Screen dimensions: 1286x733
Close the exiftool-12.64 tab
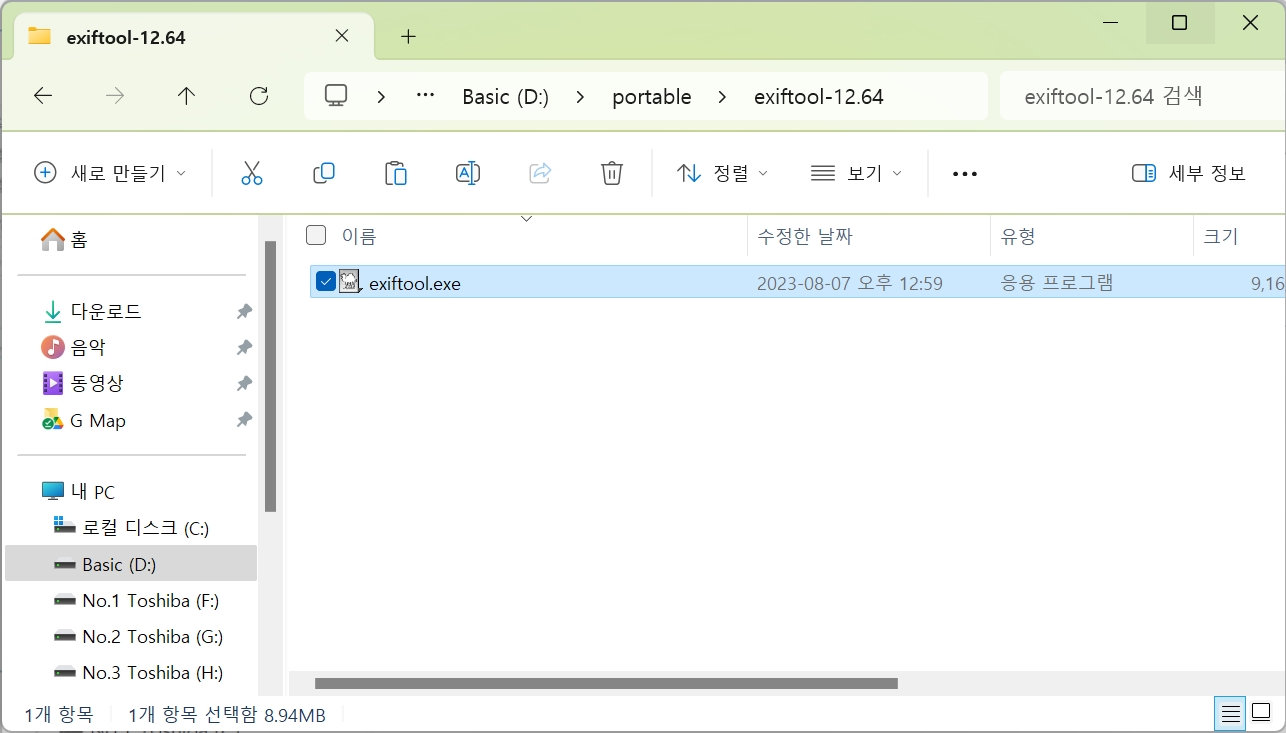tap(342, 36)
